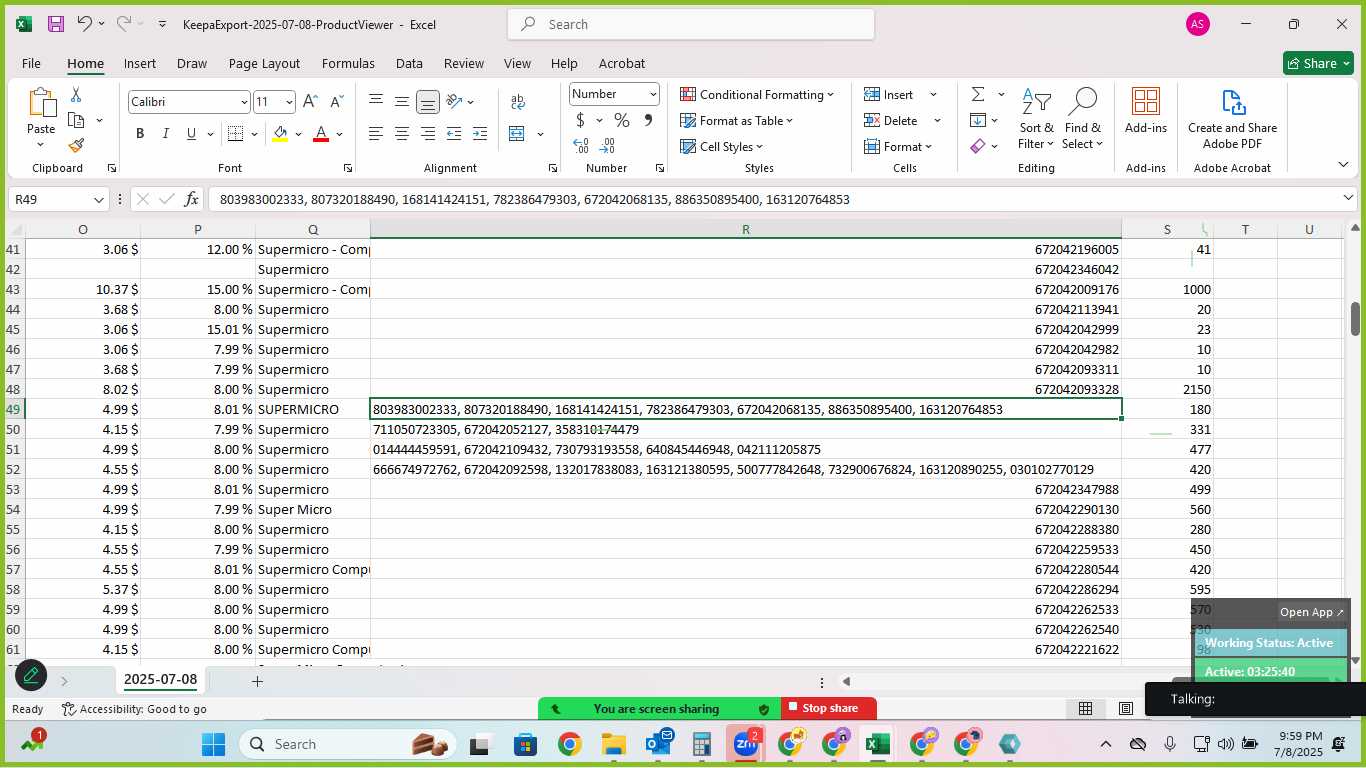Switch to the Data ribbon tab
This screenshot has height=768, width=1366.
(409, 63)
